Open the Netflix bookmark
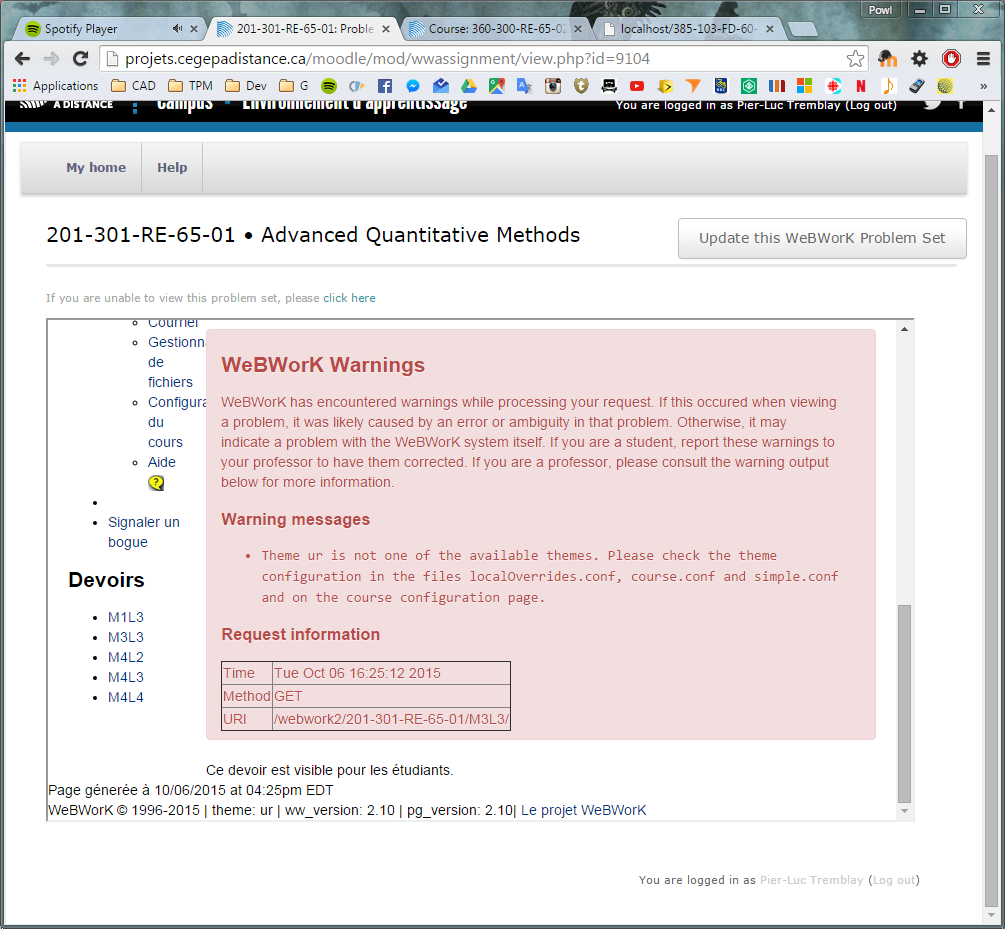This screenshot has height=929, width=1005. (x=860, y=86)
